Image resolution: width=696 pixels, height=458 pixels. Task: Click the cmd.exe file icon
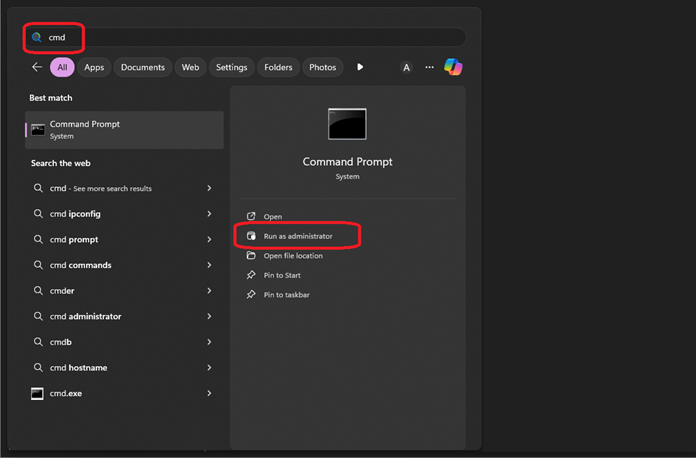(38, 393)
